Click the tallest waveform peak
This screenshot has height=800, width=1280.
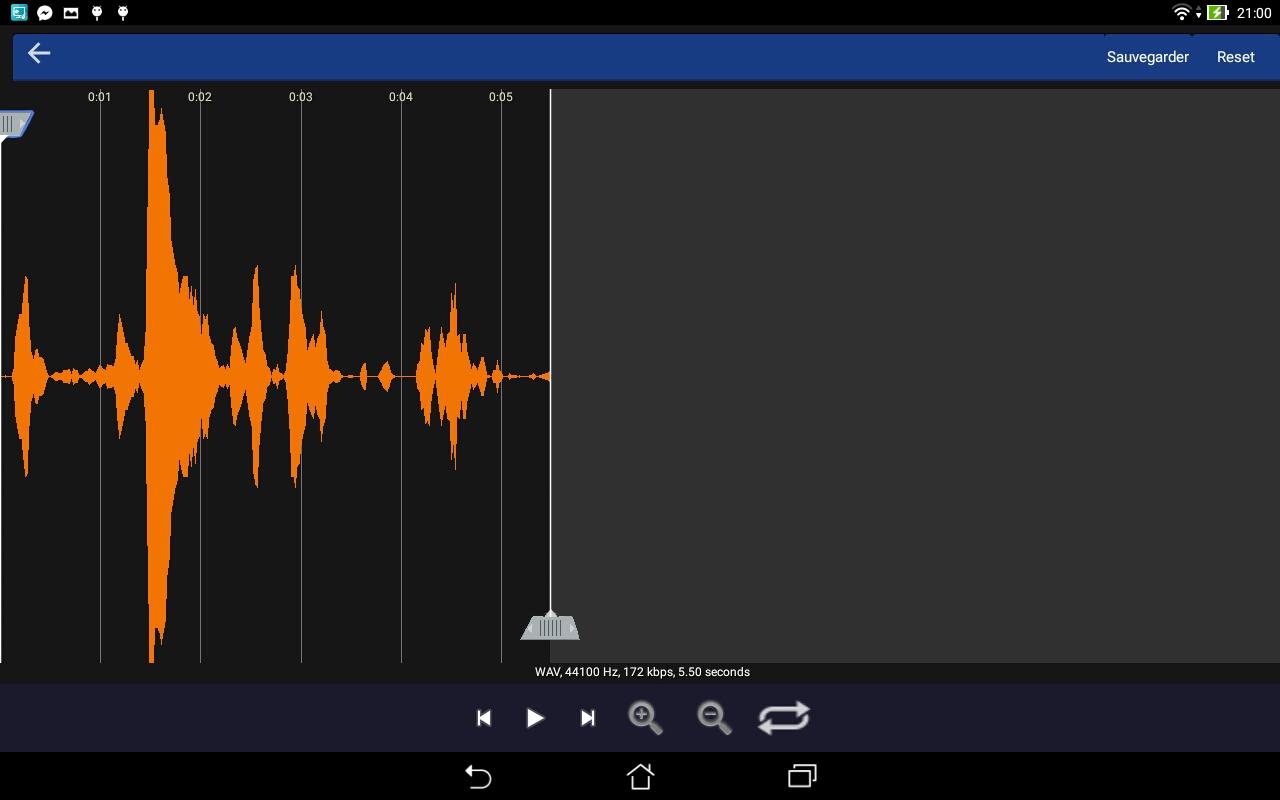click(152, 376)
